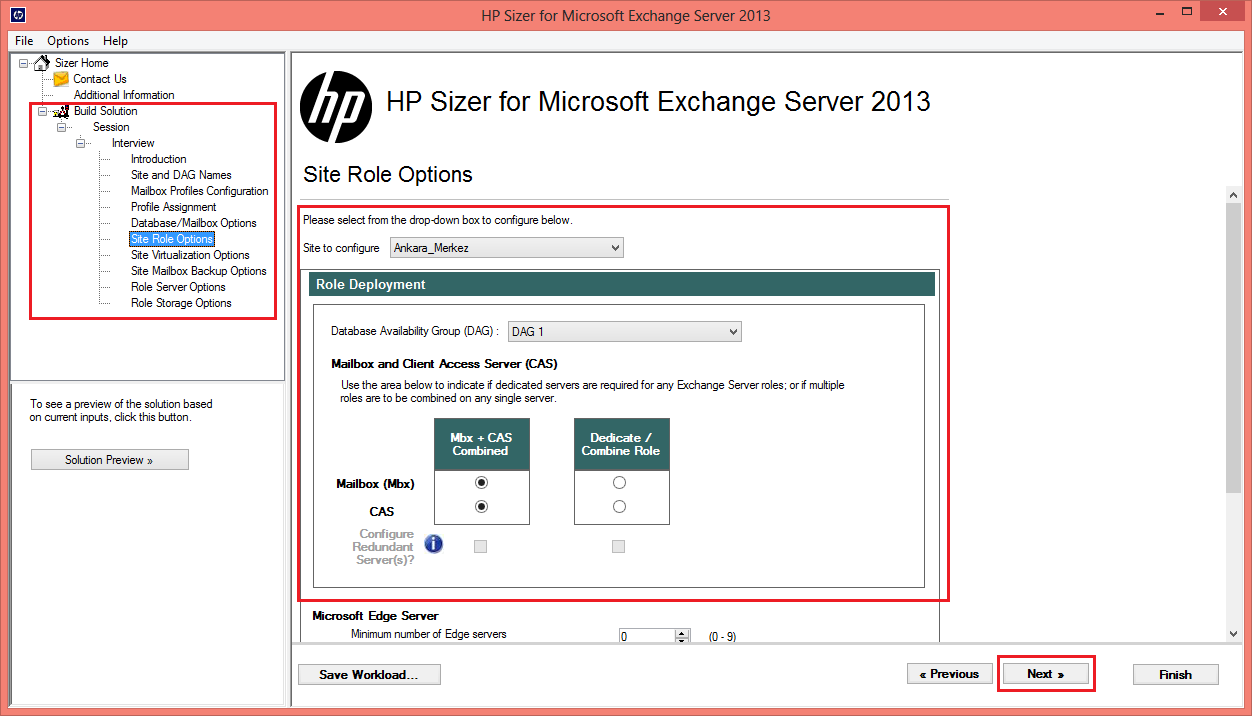Click the Sizer Home tree label
The width and height of the screenshot is (1252, 716).
coord(81,63)
